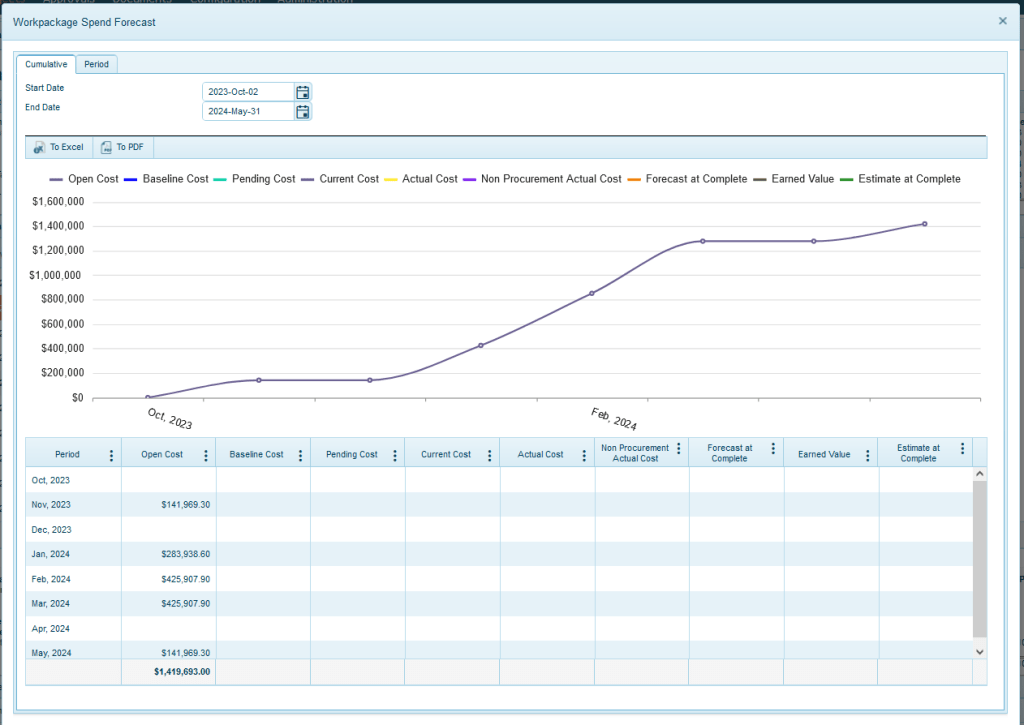This screenshot has height=725, width=1024.
Task: Switch to the Period tab
Action: tap(96, 63)
